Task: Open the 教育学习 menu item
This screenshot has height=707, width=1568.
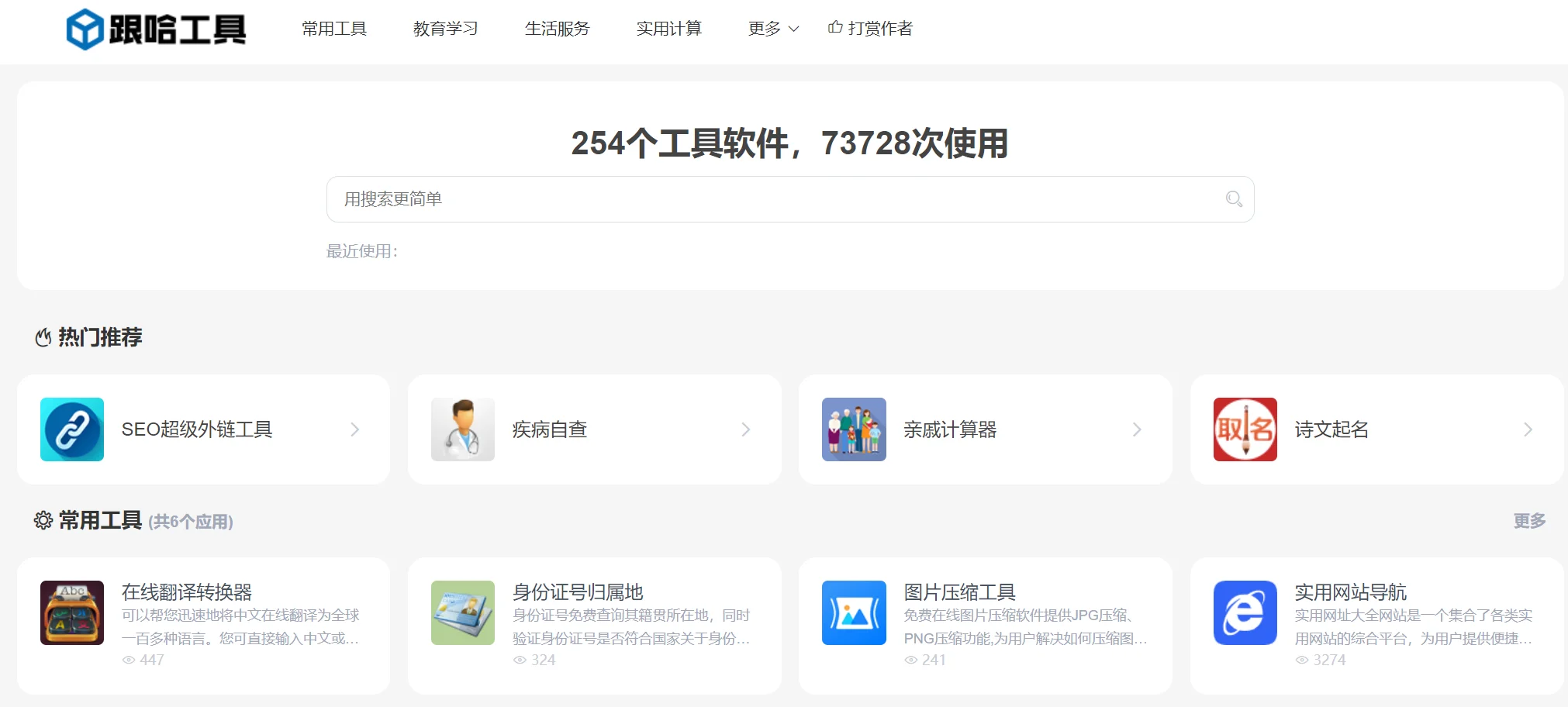Action: [x=446, y=29]
